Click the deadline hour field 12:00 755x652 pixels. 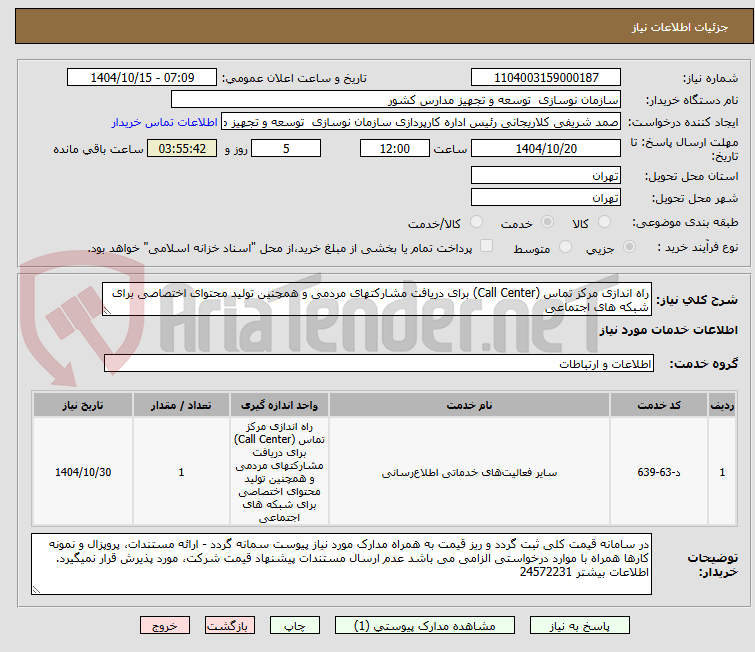pos(395,148)
